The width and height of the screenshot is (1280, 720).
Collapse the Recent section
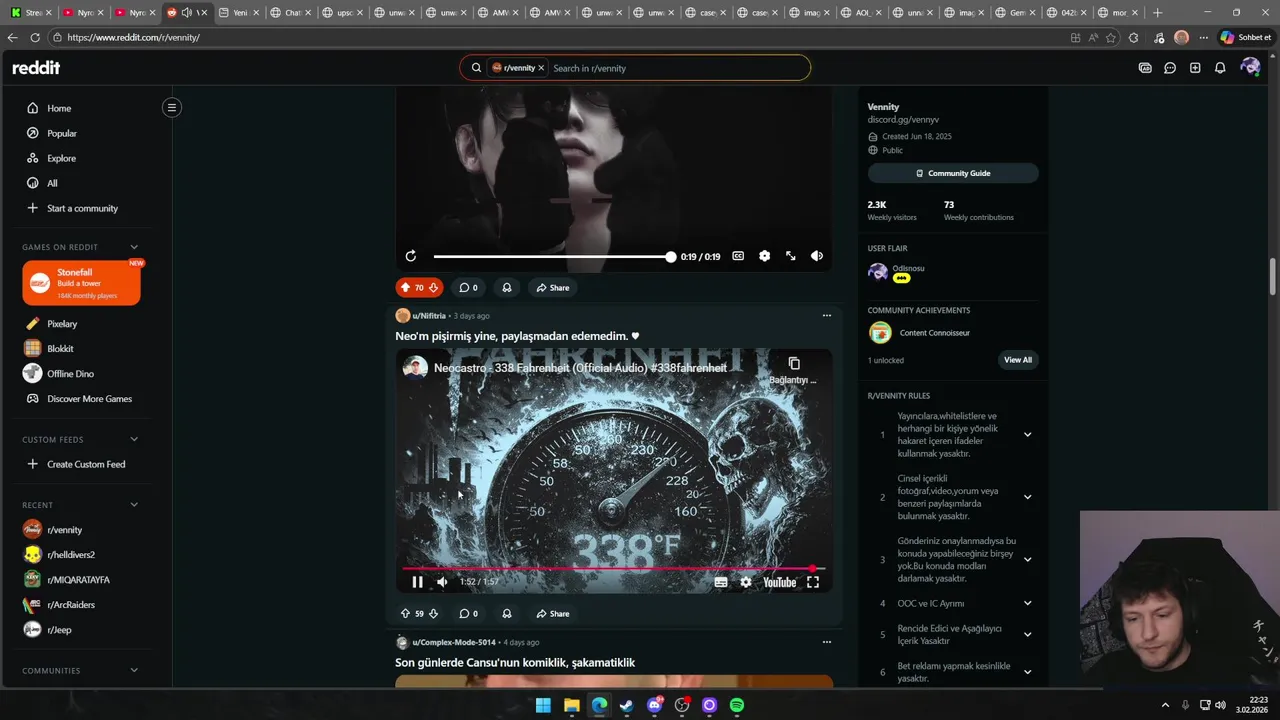click(134, 505)
